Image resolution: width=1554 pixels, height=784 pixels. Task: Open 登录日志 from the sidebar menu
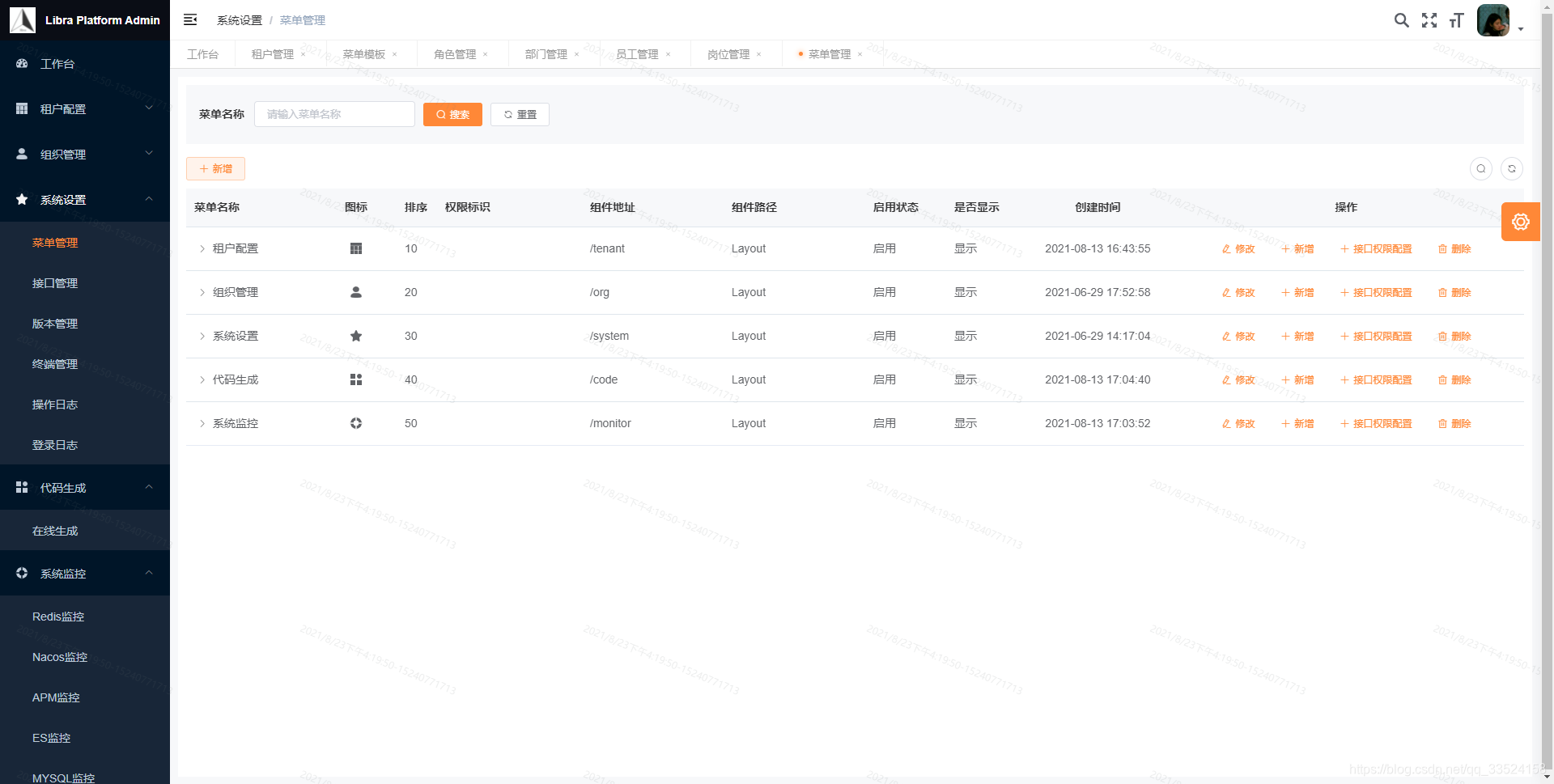54,445
